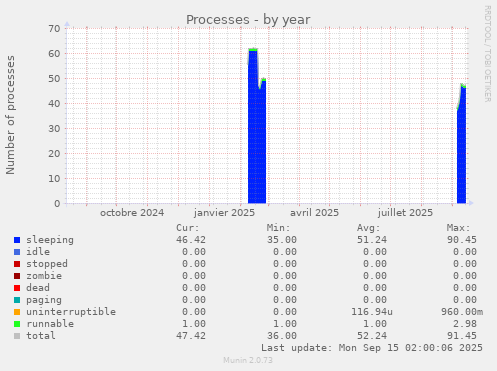Image resolution: width=497 pixels, height=371 pixels.
Task: Click runnable maximum value 2.98
Action: 465,324
